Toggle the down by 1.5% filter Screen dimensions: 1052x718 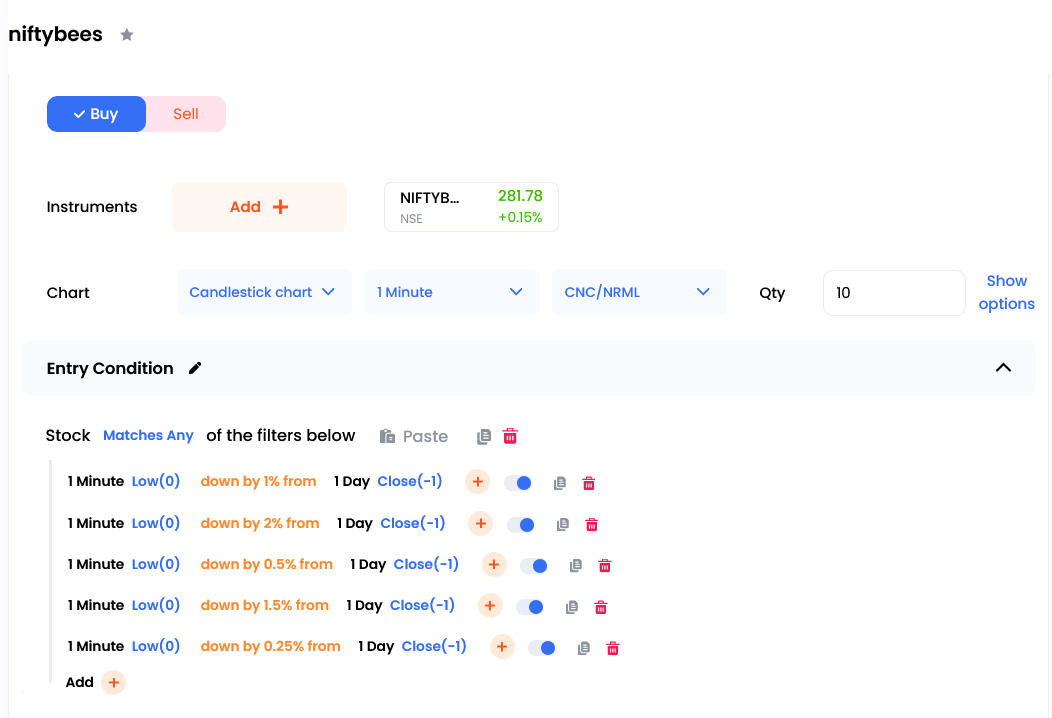(x=530, y=607)
